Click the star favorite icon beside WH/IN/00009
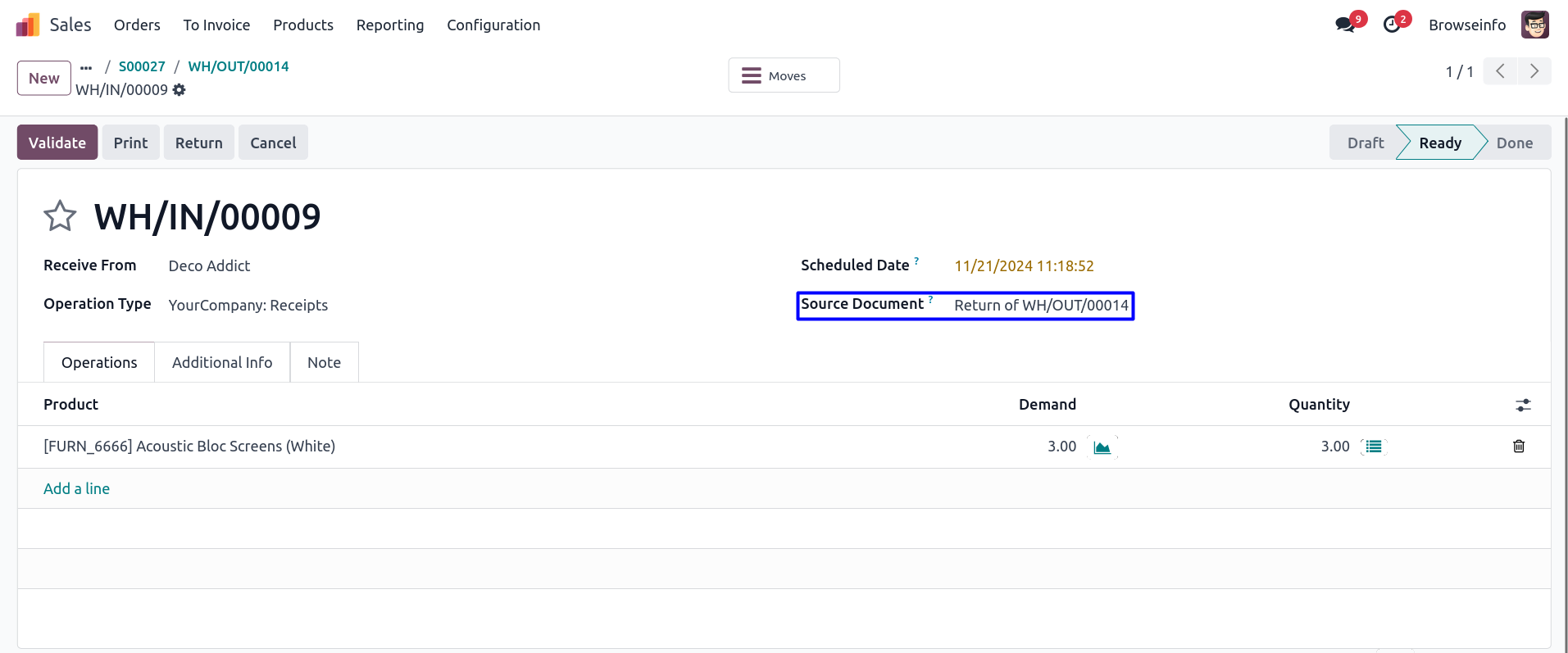Viewport: 1568px width, 653px height. coord(60,216)
